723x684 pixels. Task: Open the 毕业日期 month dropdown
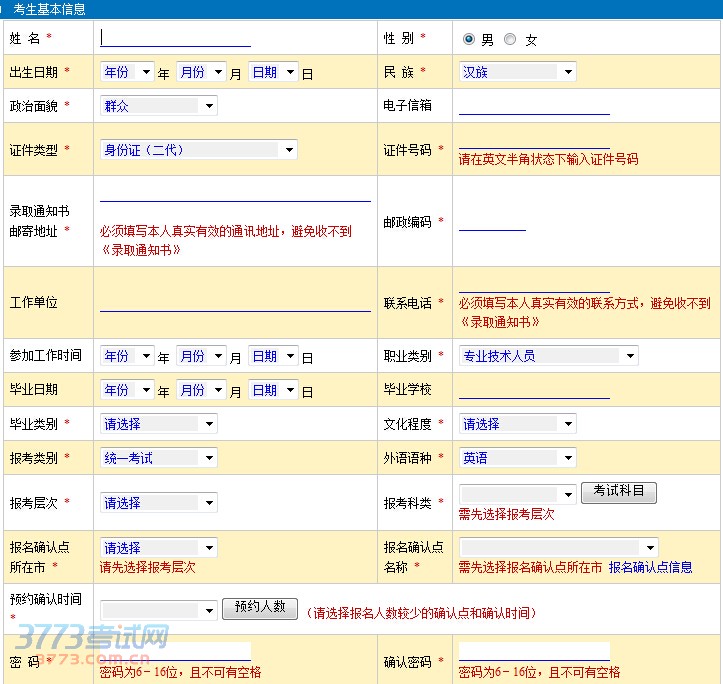coord(201,390)
